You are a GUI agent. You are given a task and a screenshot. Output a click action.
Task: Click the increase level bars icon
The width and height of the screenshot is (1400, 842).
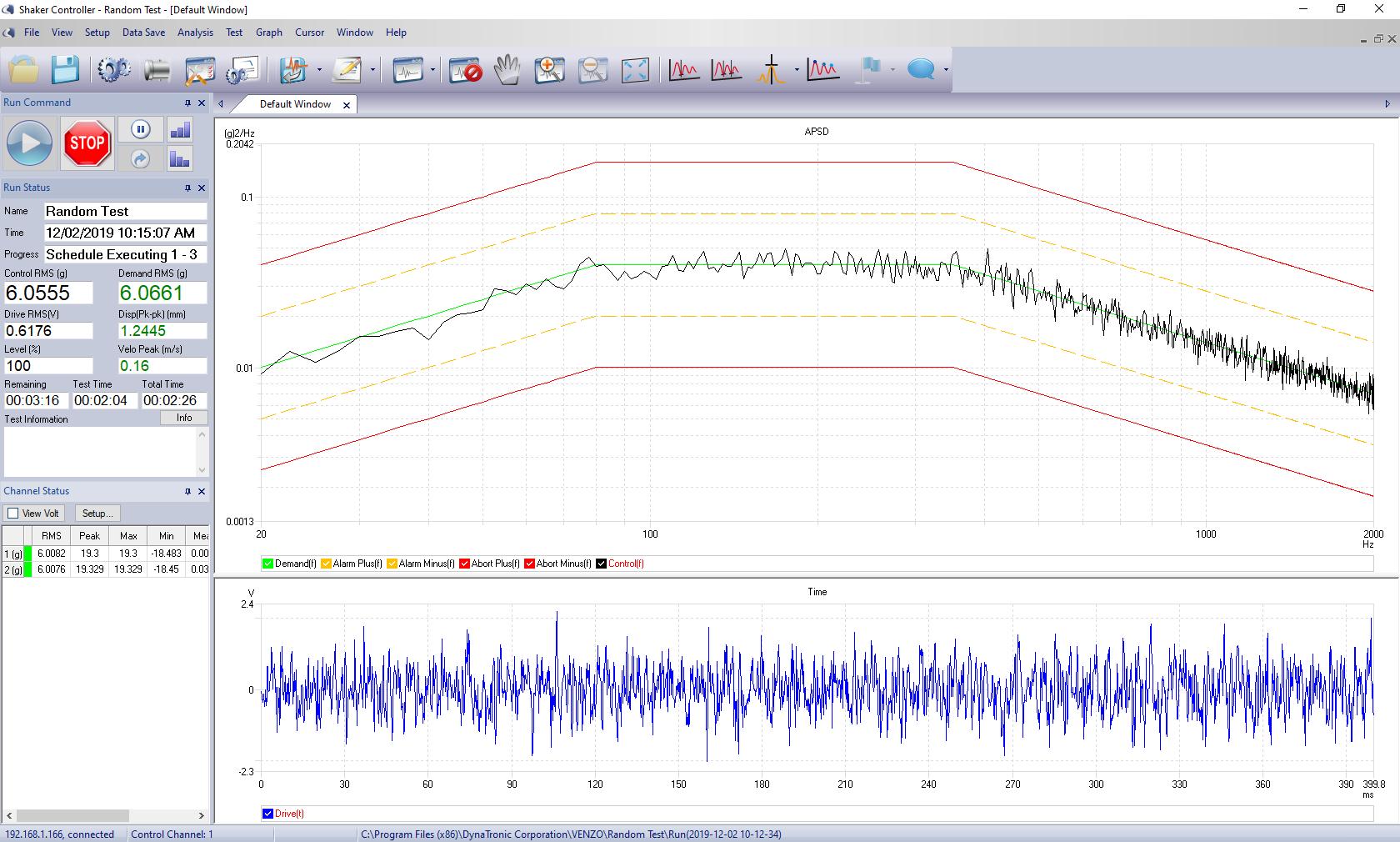coord(180,129)
